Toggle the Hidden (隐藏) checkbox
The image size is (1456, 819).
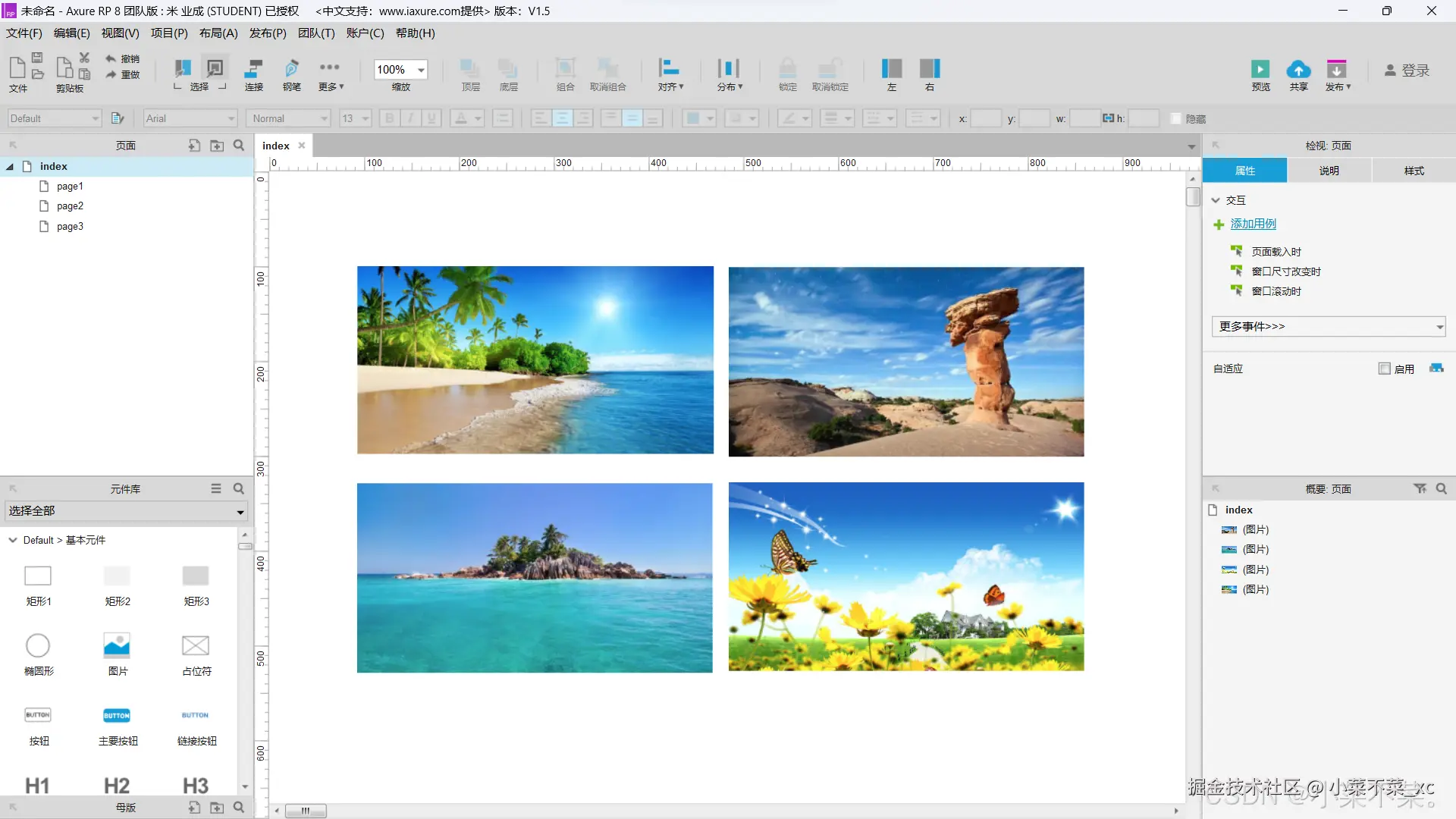[x=1176, y=118]
